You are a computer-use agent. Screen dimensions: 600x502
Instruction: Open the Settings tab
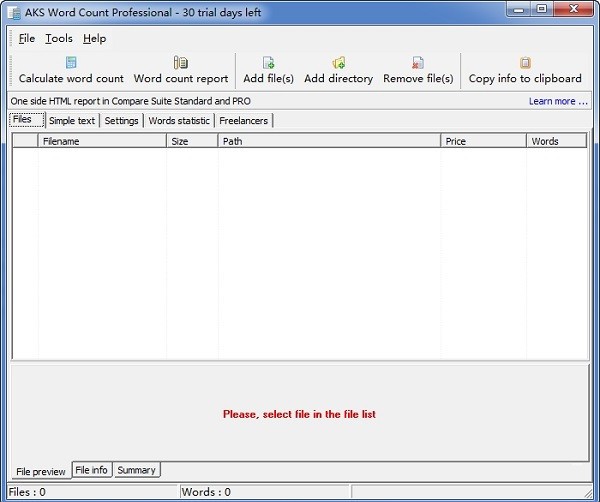pos(121,121)
